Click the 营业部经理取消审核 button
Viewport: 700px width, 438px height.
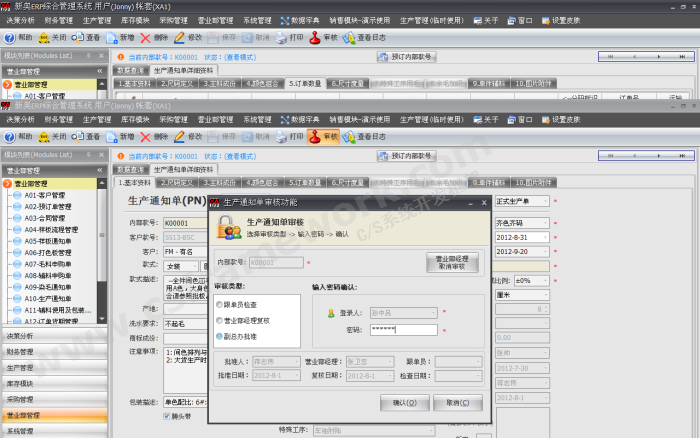click(451, 263)
